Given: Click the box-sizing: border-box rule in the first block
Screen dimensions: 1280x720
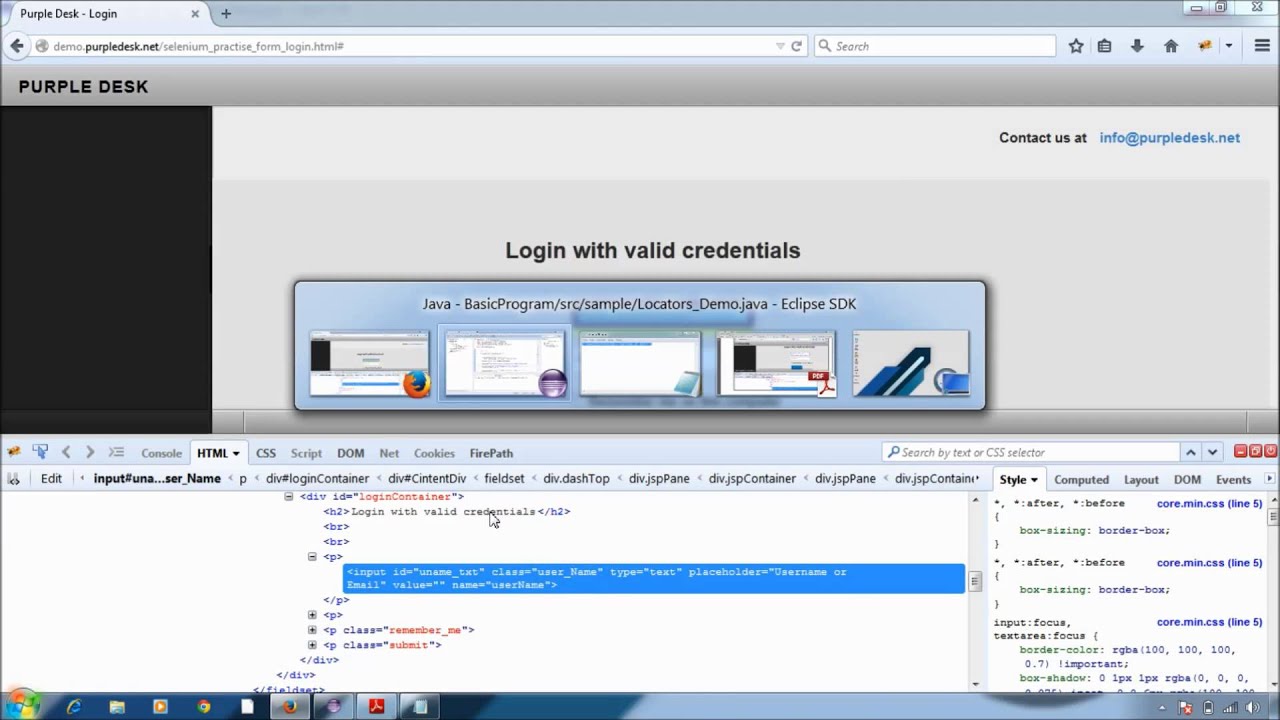Looking at the screenshot, I should [x=1094, y=531].
